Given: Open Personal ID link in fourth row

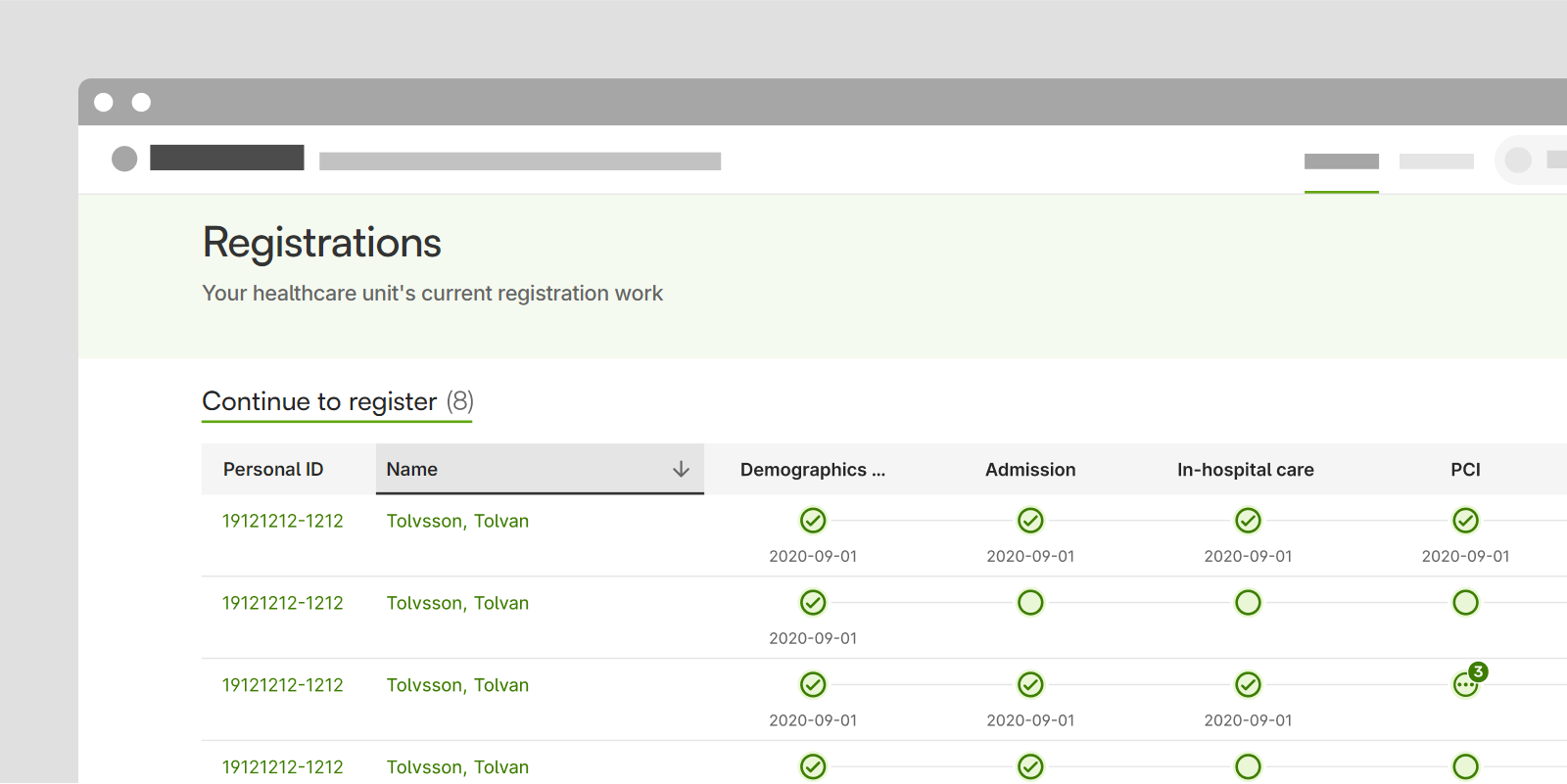Looking at the screenshot, I should (x=283, y=767).
